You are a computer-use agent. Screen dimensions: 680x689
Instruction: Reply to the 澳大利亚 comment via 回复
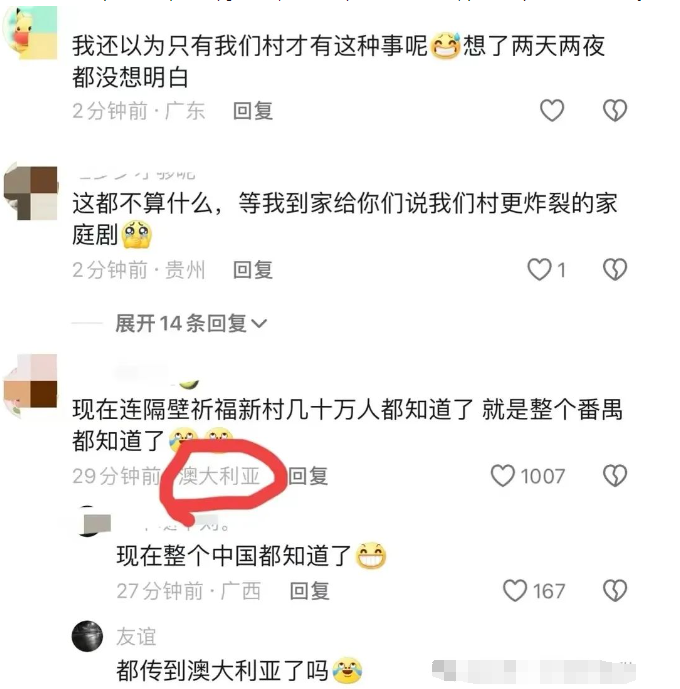308,476
